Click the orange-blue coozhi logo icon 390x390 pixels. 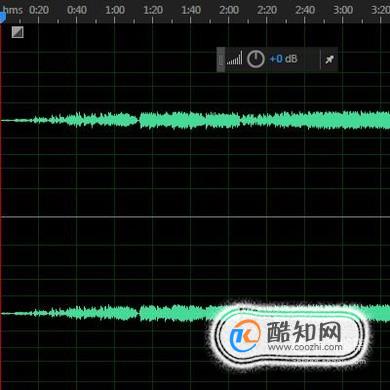click(x=245, y=335)
